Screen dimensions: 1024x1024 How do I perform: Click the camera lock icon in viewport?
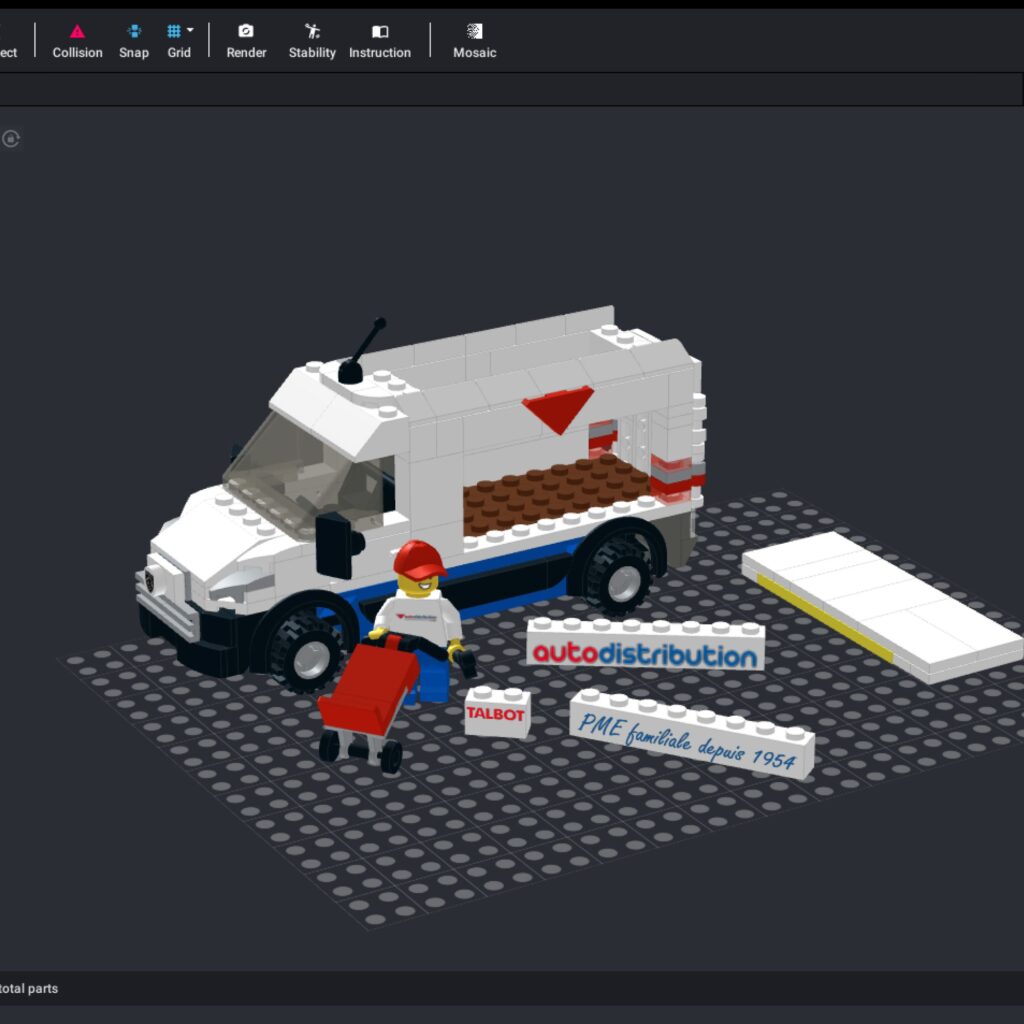click(x=11, y=139)
